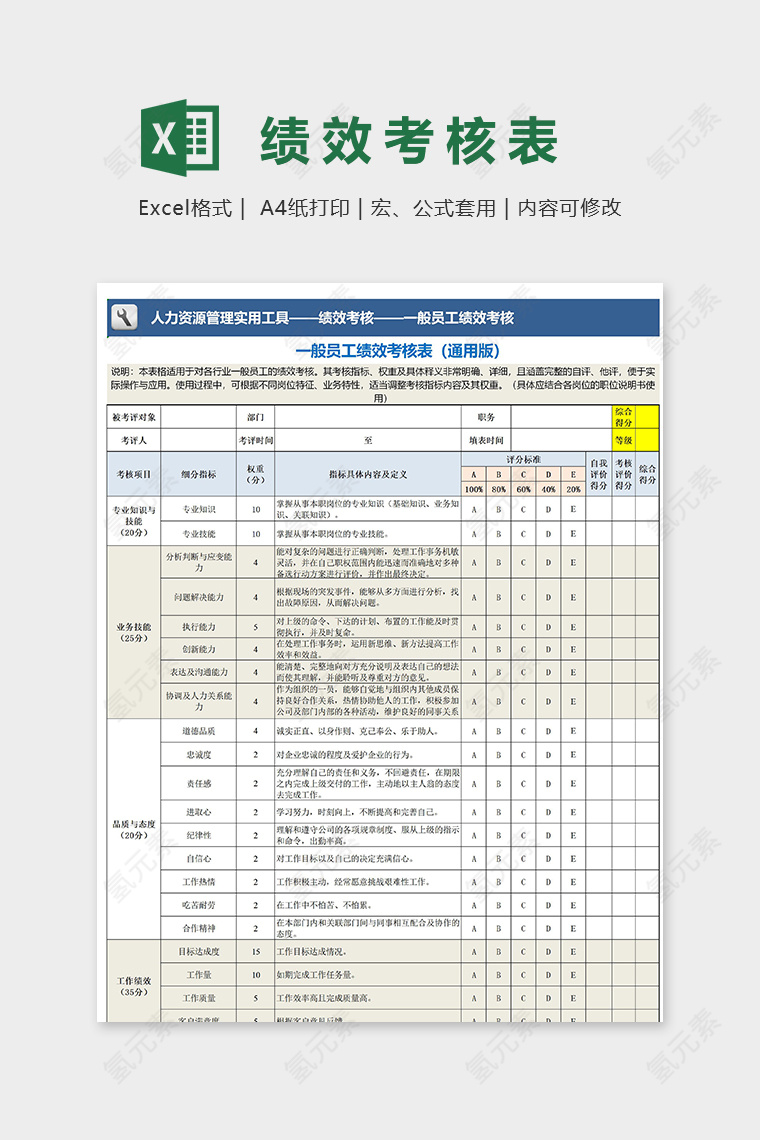Screen dimensions: 760x1140
Task: Click the 评分标准 header cell
Action: [524, 459]
